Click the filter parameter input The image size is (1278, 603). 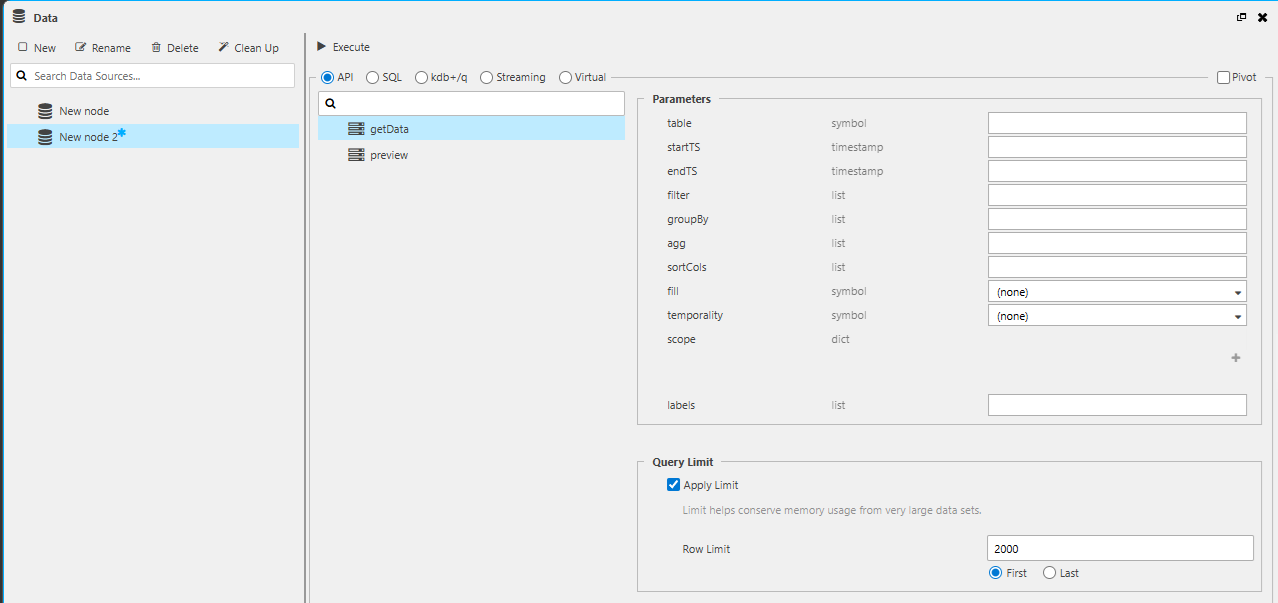[1117, 195]
